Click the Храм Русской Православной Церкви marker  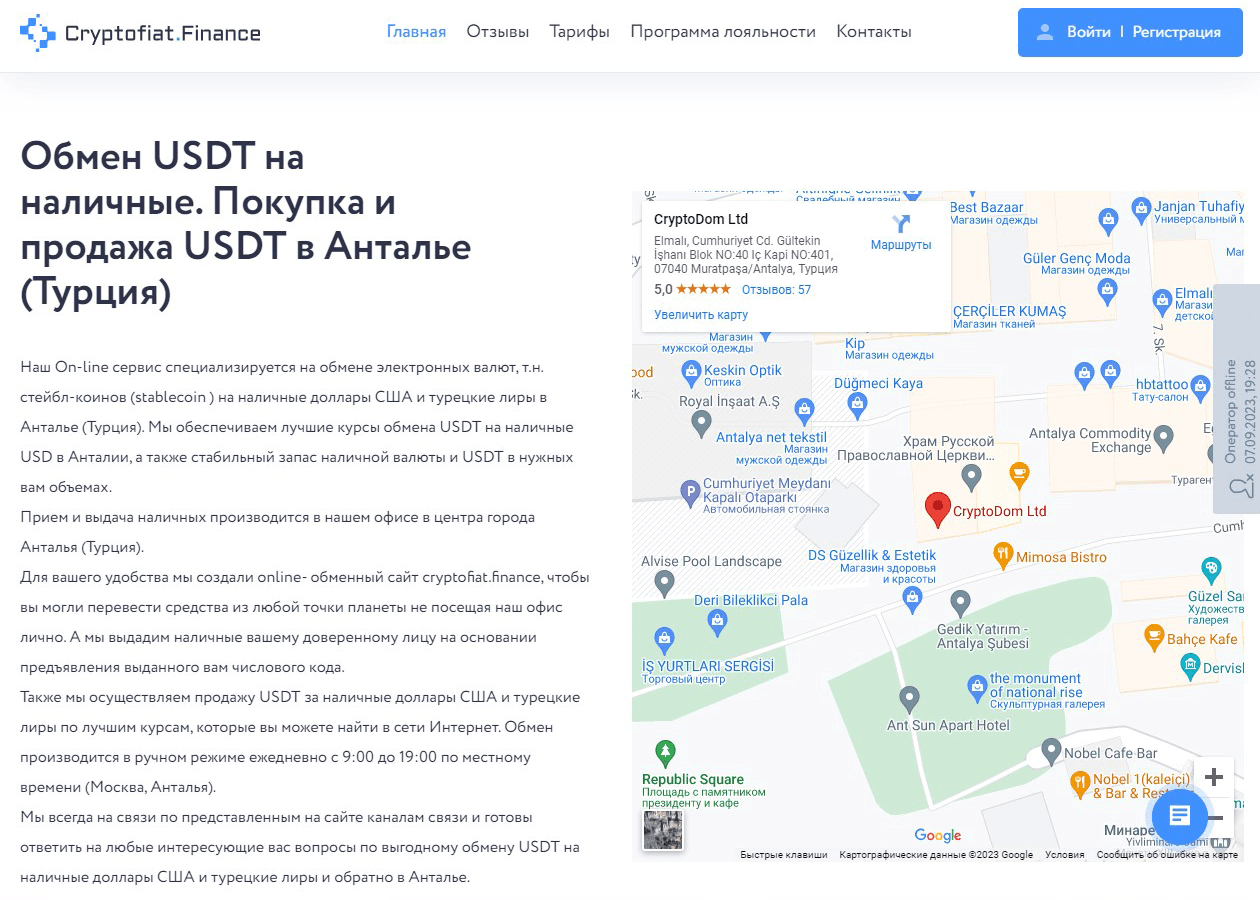click(971, 476)
